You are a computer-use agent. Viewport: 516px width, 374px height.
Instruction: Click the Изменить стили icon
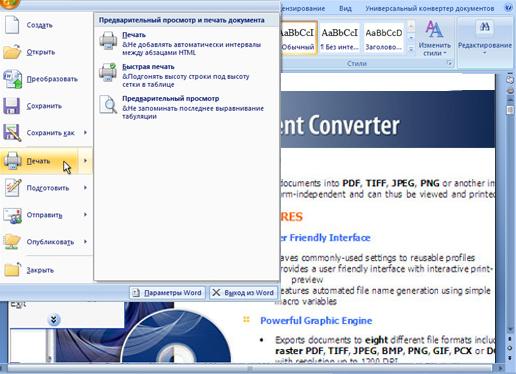click(434, 29)
